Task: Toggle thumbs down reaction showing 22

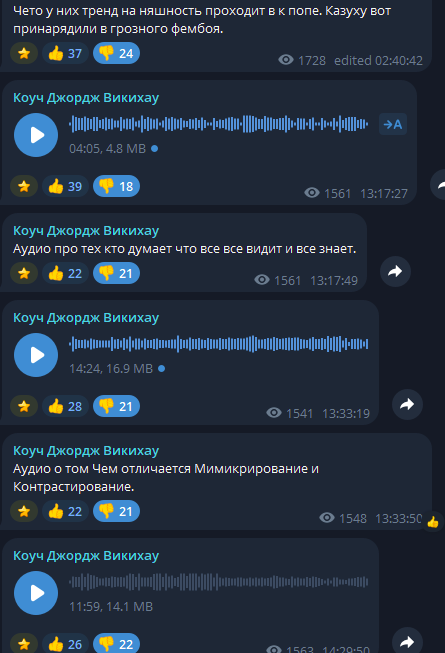Action: [x=116, y=644]
